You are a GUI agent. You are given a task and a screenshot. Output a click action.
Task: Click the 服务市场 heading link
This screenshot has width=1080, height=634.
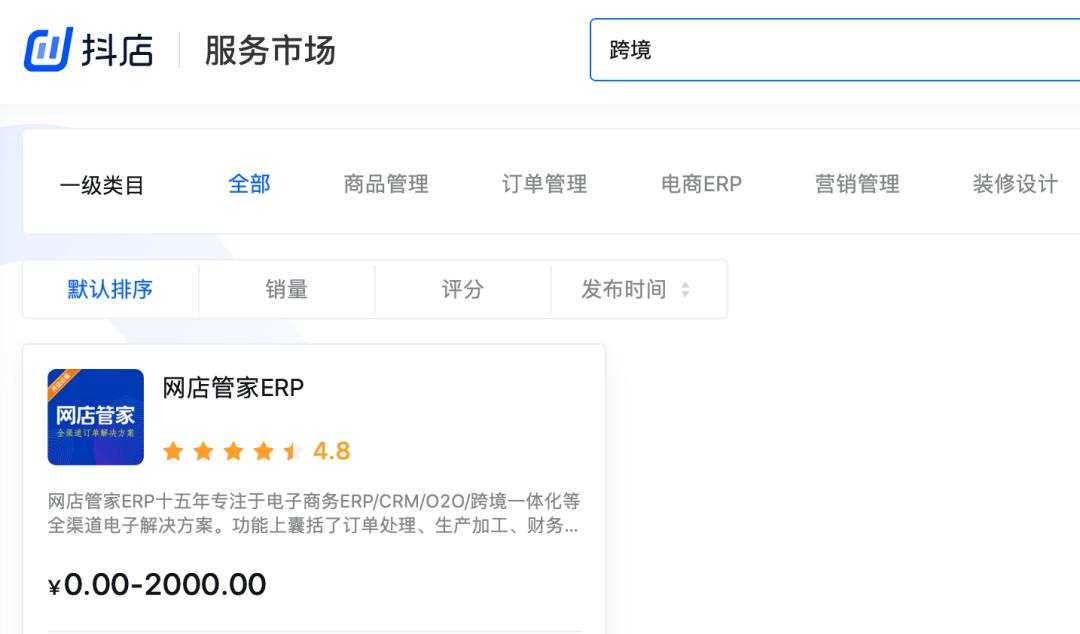pyautogui.click(x=269, y=49)
